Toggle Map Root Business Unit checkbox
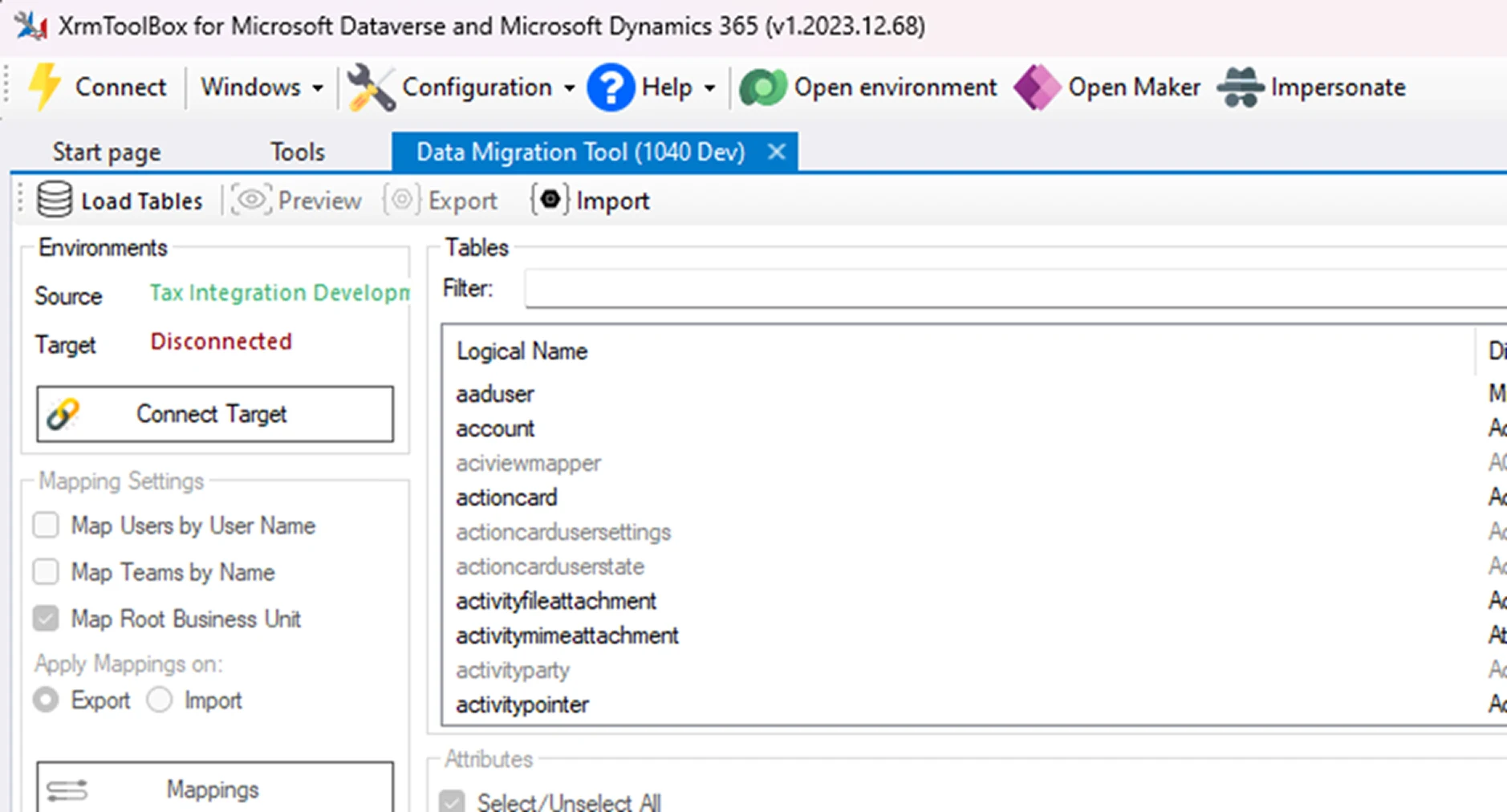Viewport: 1507px width, 812px height. (47, 619)
